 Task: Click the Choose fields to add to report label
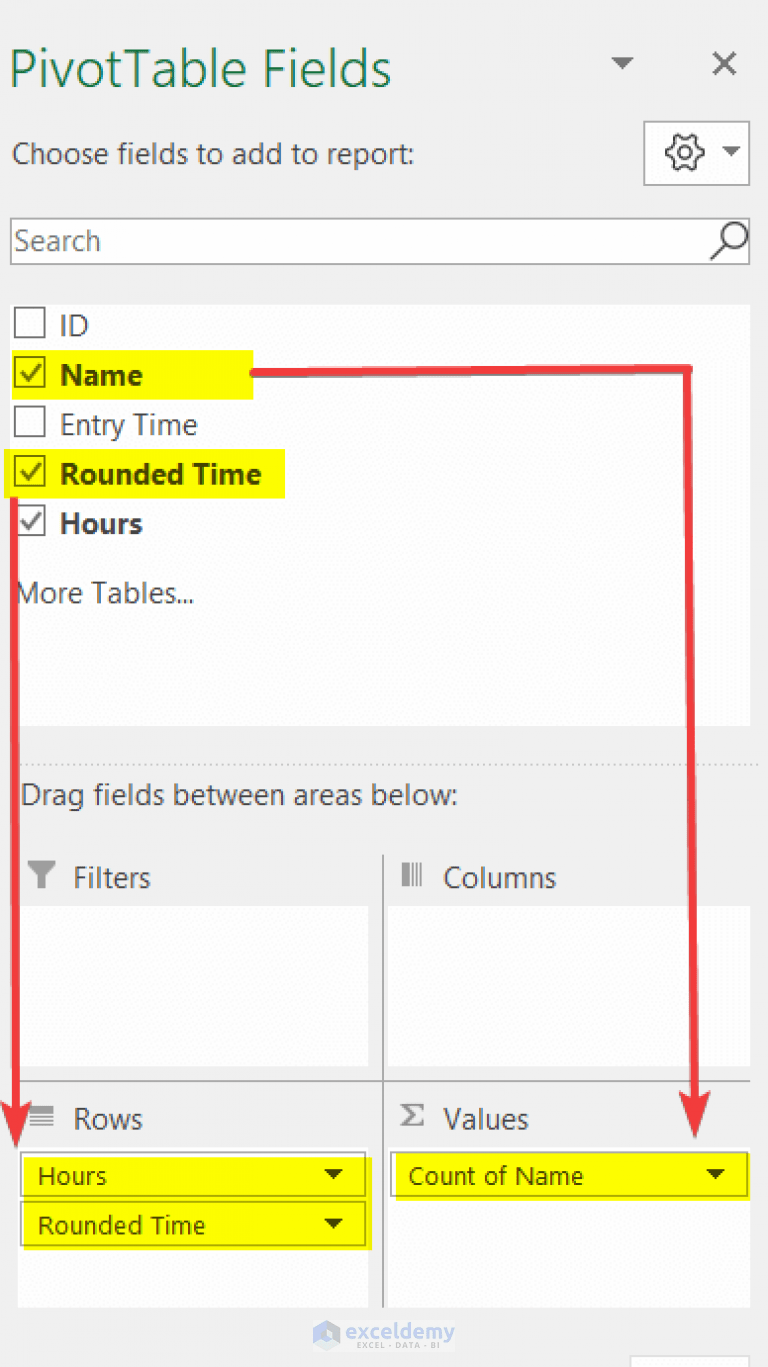point(212,154)
